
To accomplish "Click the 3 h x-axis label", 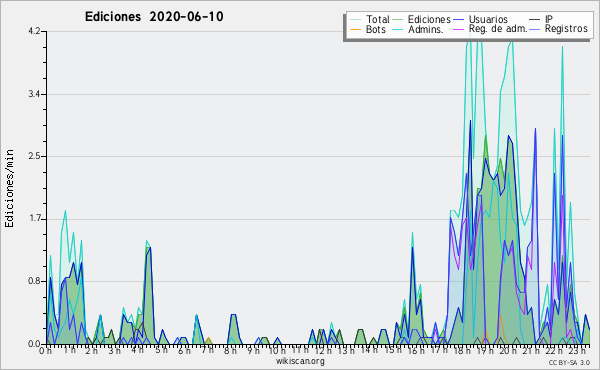I will [x=115, y=350].
